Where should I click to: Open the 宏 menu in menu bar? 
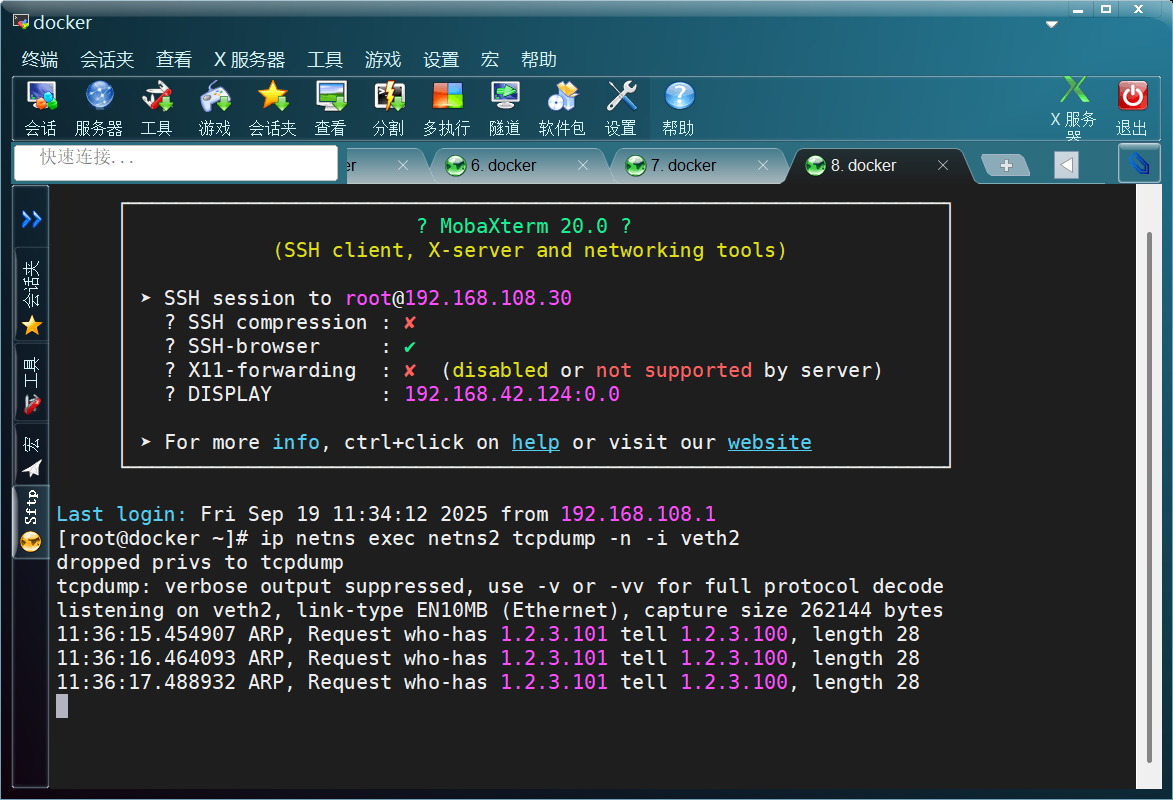pos(490,59)
